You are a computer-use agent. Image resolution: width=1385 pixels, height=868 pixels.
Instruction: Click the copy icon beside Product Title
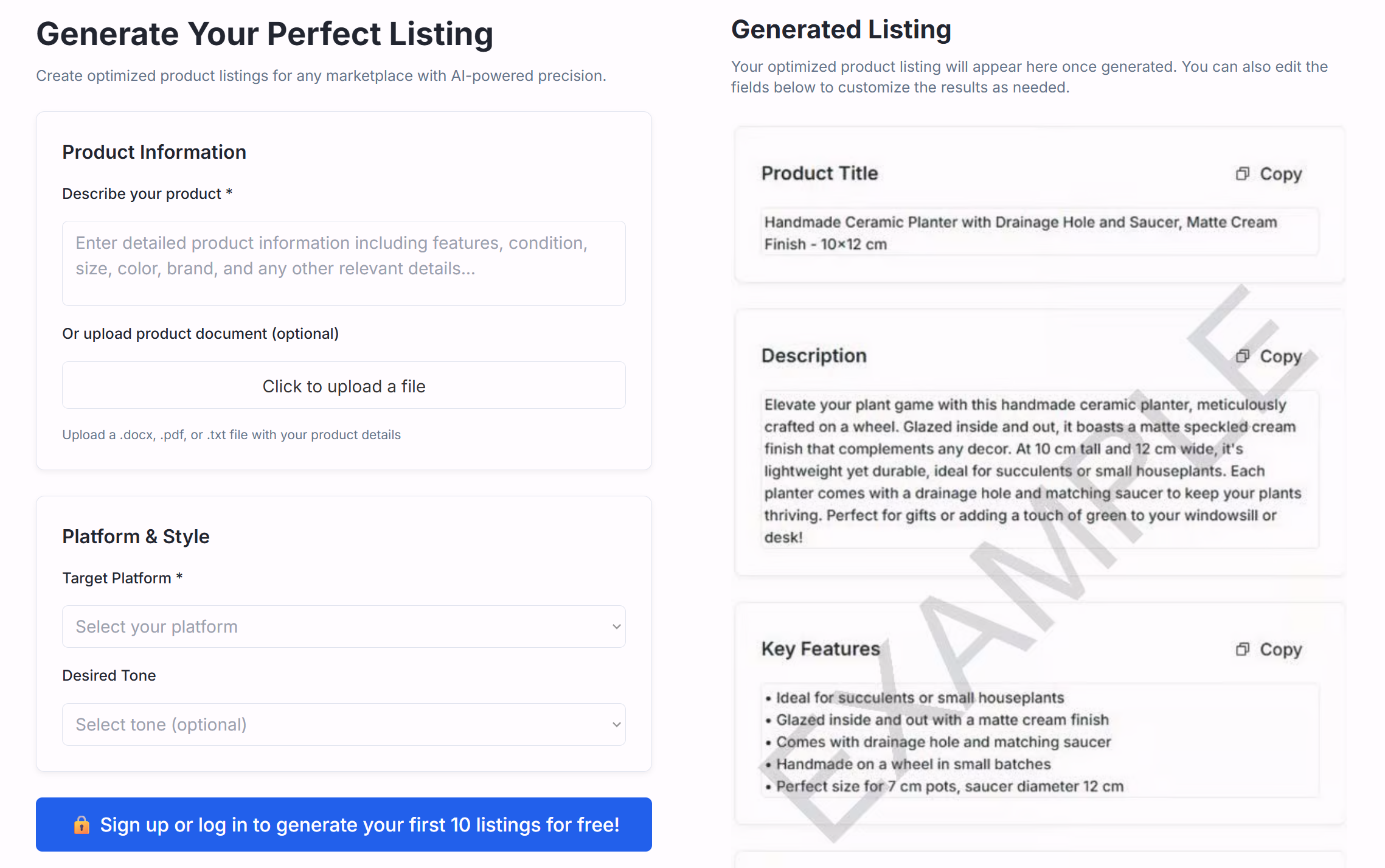[1242, 174]
